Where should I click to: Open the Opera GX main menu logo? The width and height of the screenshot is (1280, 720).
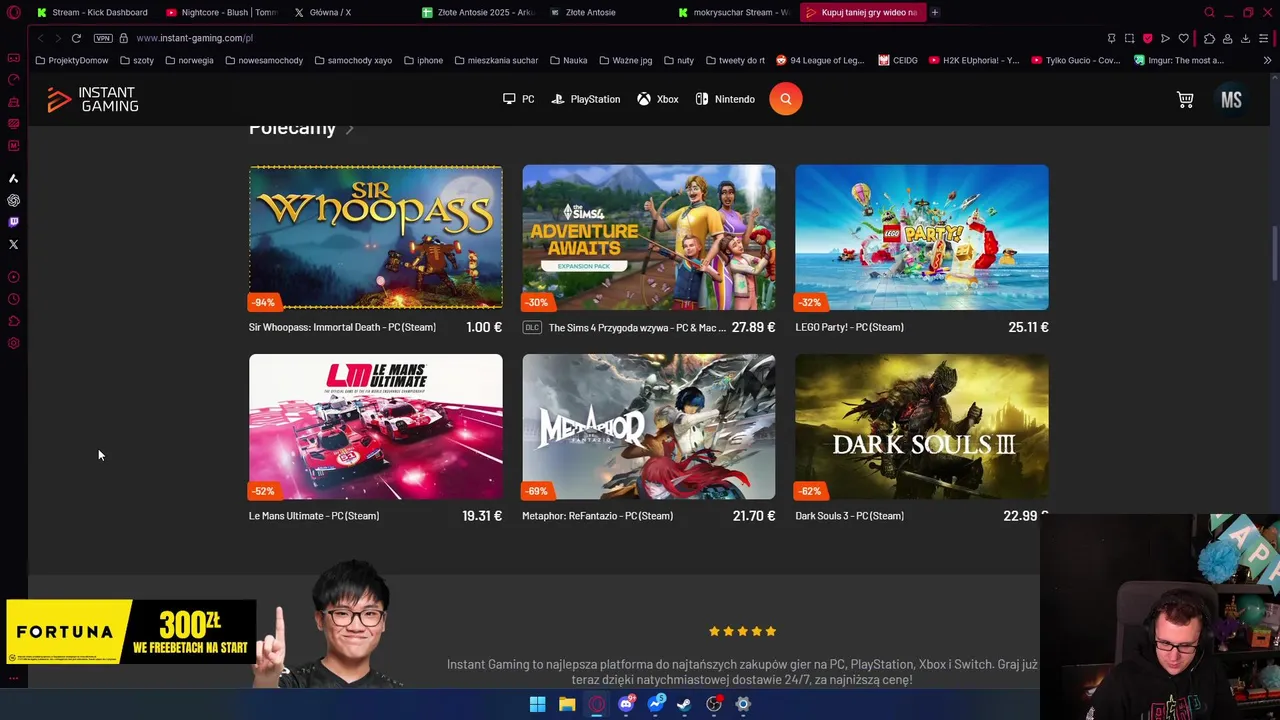click(14, 12)
